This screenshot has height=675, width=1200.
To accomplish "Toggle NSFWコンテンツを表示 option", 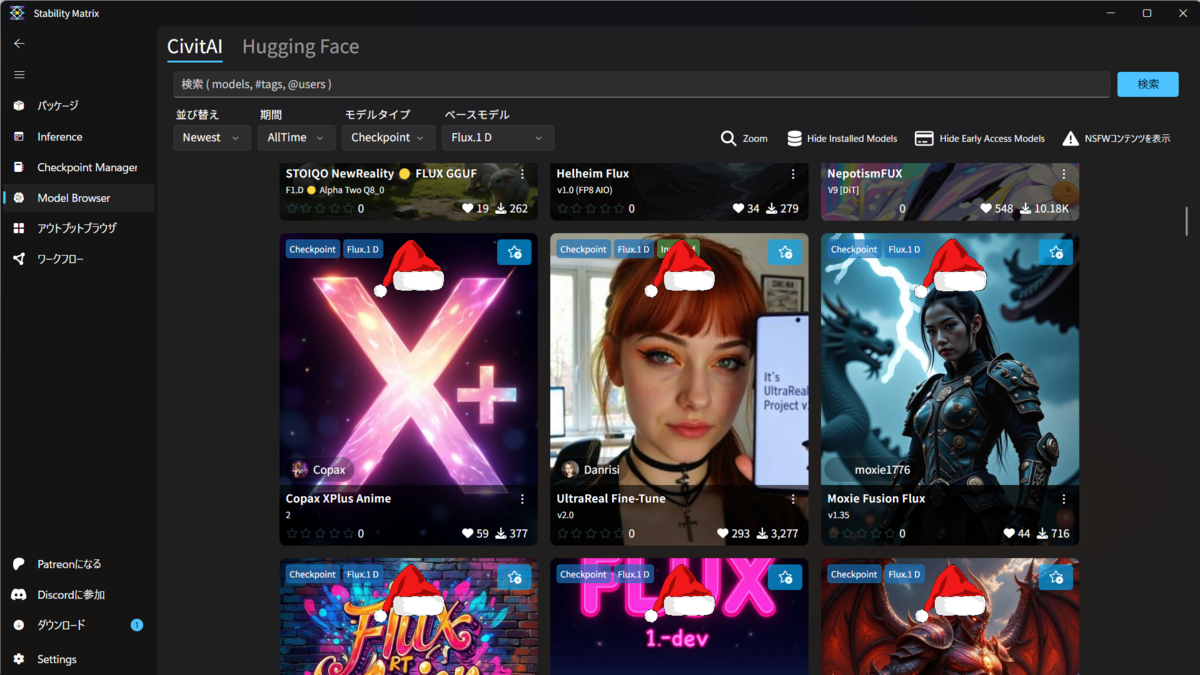I will click(1116, 138).
